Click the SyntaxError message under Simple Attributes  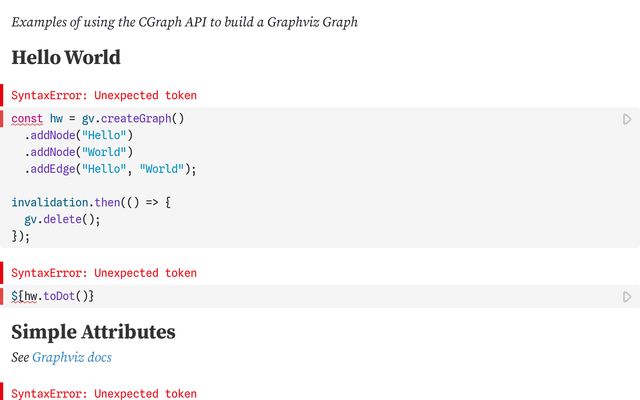point(104,393)
